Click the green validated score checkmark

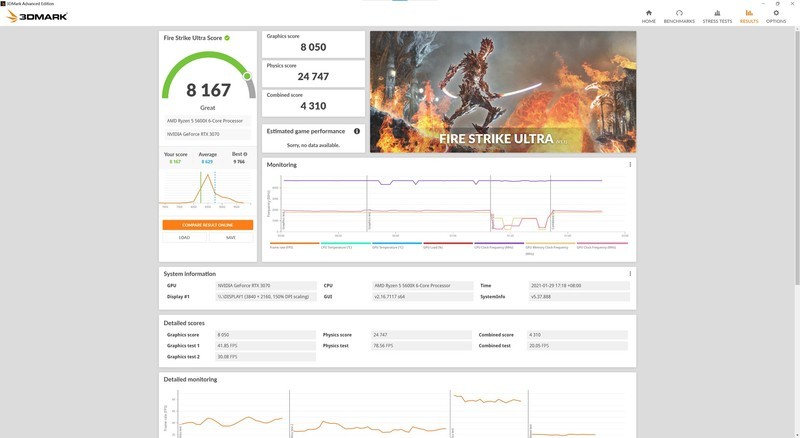tap(227, 38)
